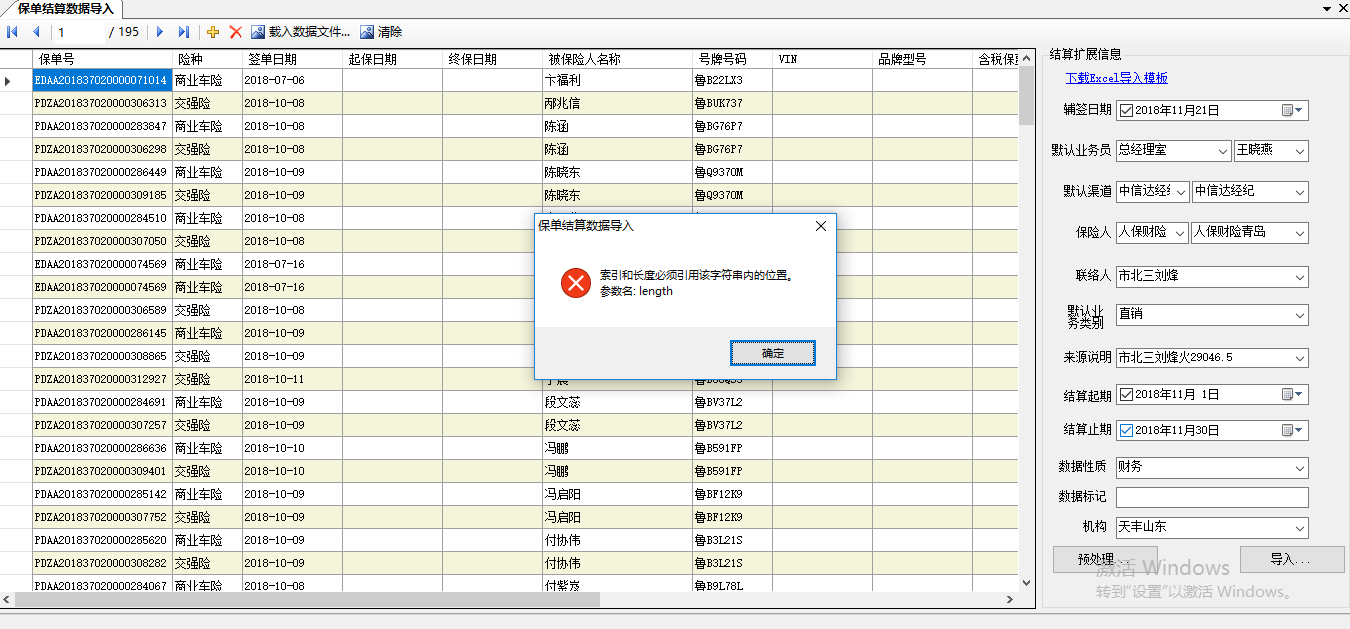The width and height of the screenshot is (1350, 629).
Task: Click the 终保日期 column header
Action: click(492, 59)
